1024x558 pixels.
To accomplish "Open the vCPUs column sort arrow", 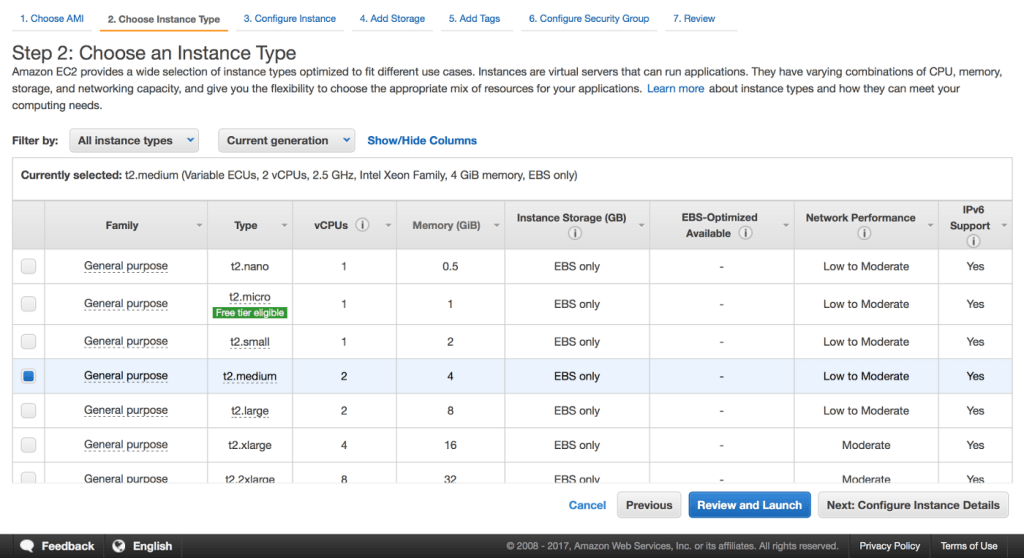I will pyautogui.click(x=388, y=225).
